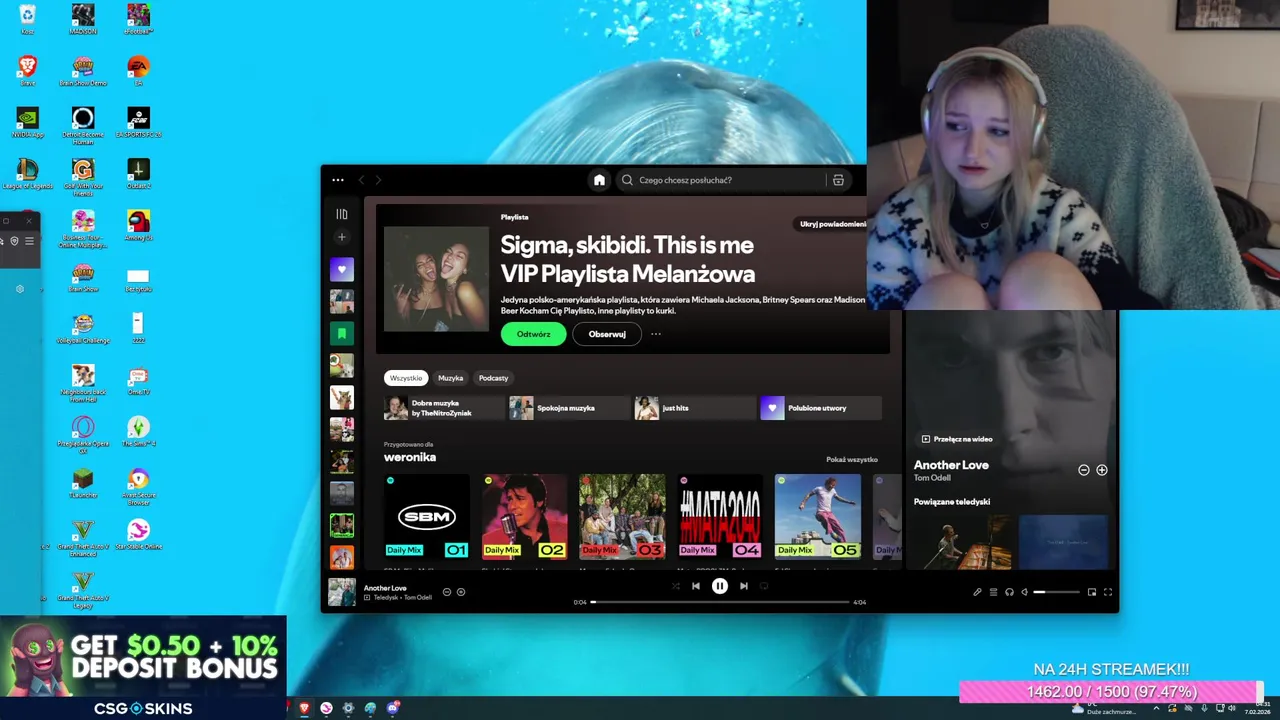
Task: Open The Sims 4 desktop shortcut
Action: [x=138, y=432]
